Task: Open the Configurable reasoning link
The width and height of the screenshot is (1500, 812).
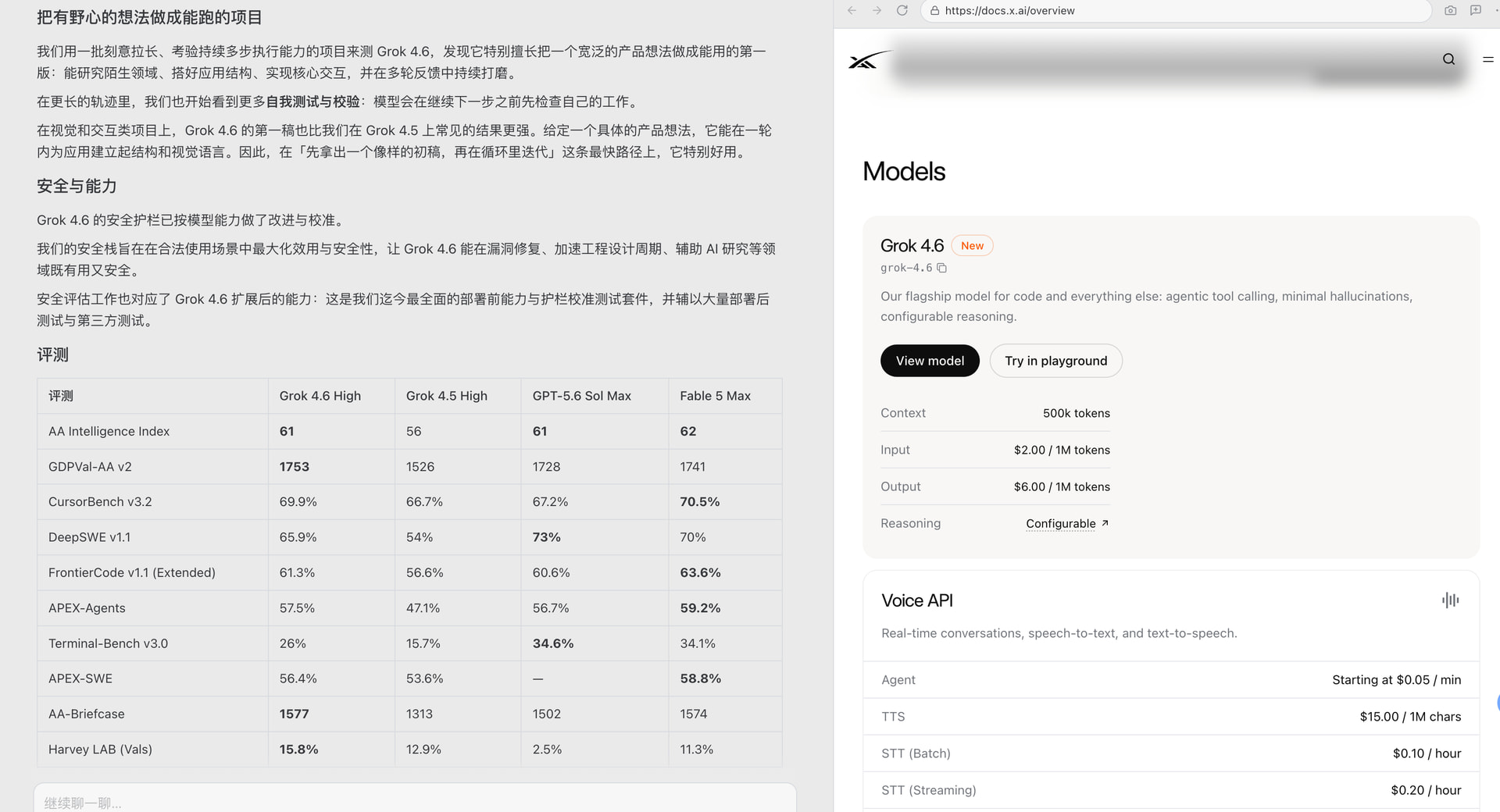Action: coord(1067,523)
